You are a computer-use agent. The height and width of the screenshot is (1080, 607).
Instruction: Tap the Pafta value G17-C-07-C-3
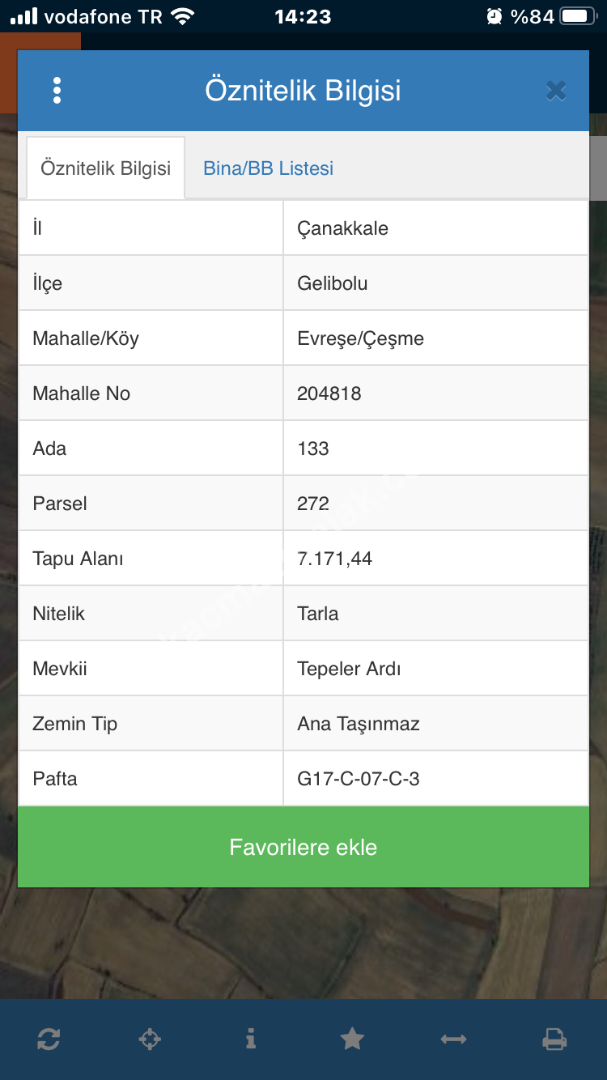[x=358, y=778]
